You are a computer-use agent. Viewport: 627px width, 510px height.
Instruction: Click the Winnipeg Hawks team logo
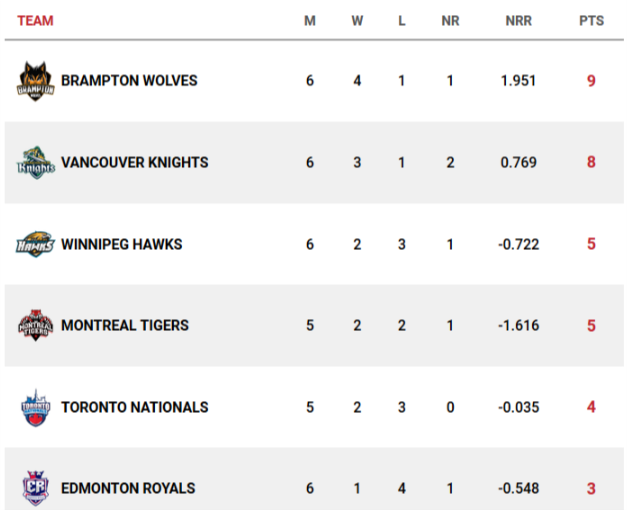click(35, 244)
